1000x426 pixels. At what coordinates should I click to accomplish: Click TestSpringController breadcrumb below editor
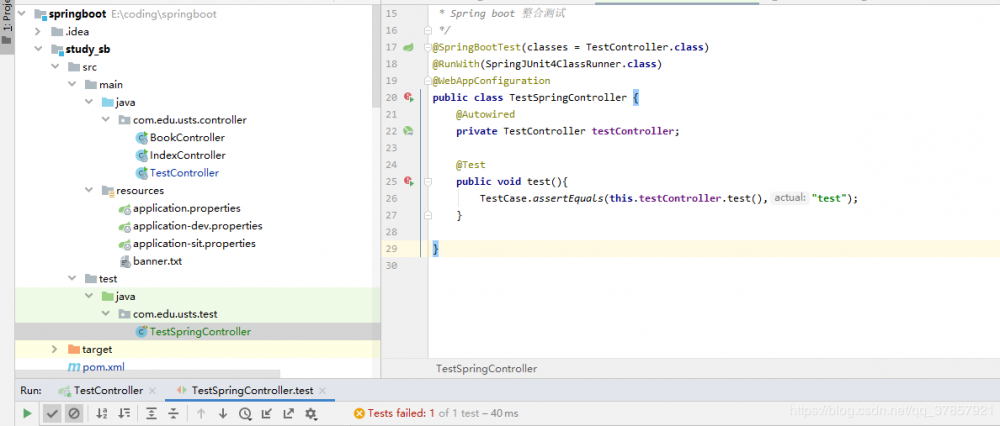(x=486, y=369)
